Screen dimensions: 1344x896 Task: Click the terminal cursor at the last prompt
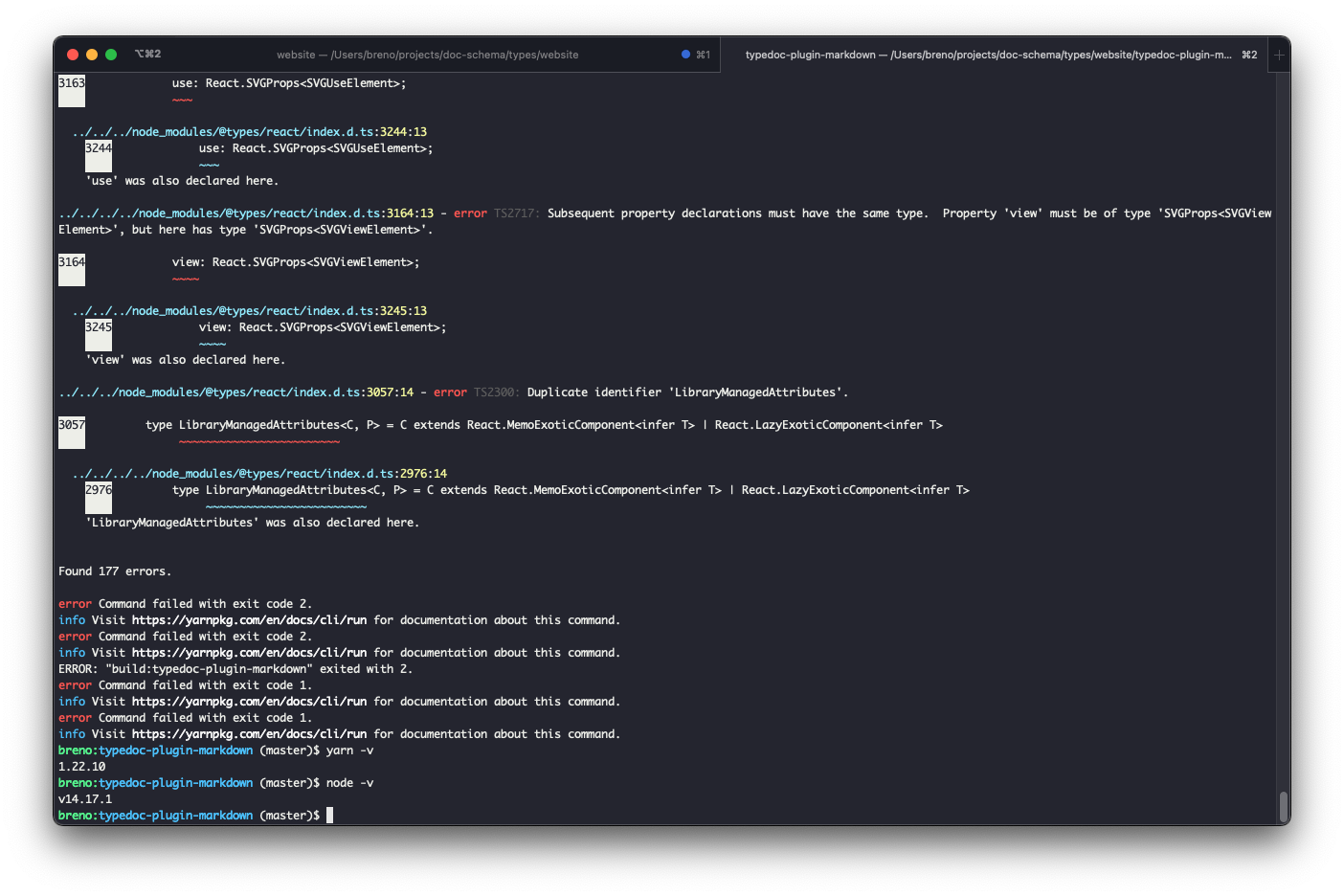click(330, 816)
